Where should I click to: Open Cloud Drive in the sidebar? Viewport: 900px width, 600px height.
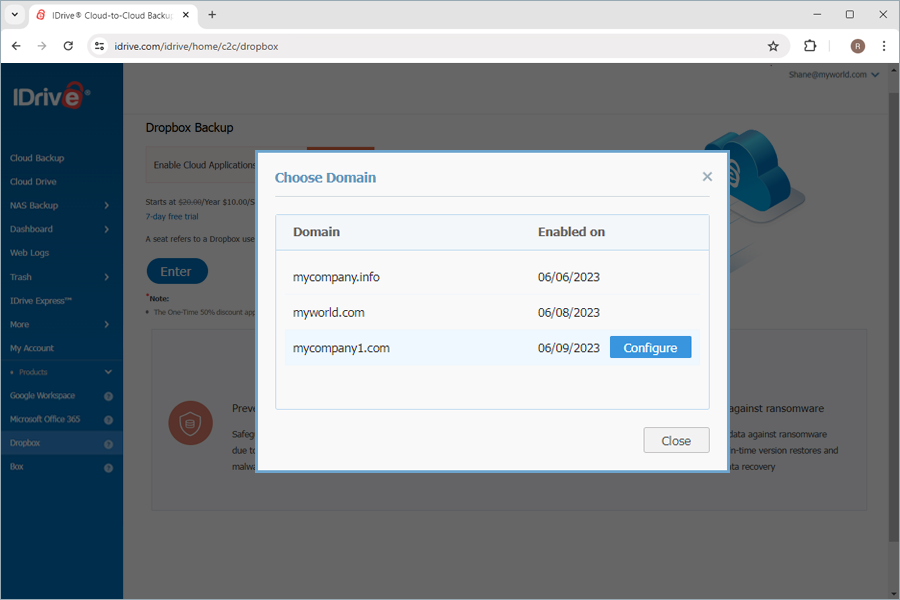(x=33, y=181)
